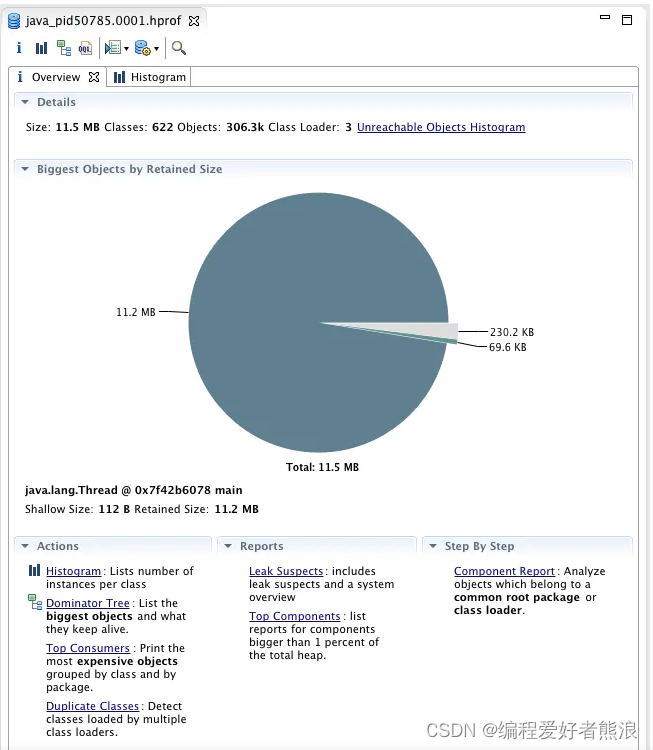The width and height of the screenshot is (653, 750).
Task: Collapse the Details section
Action: 25,102
